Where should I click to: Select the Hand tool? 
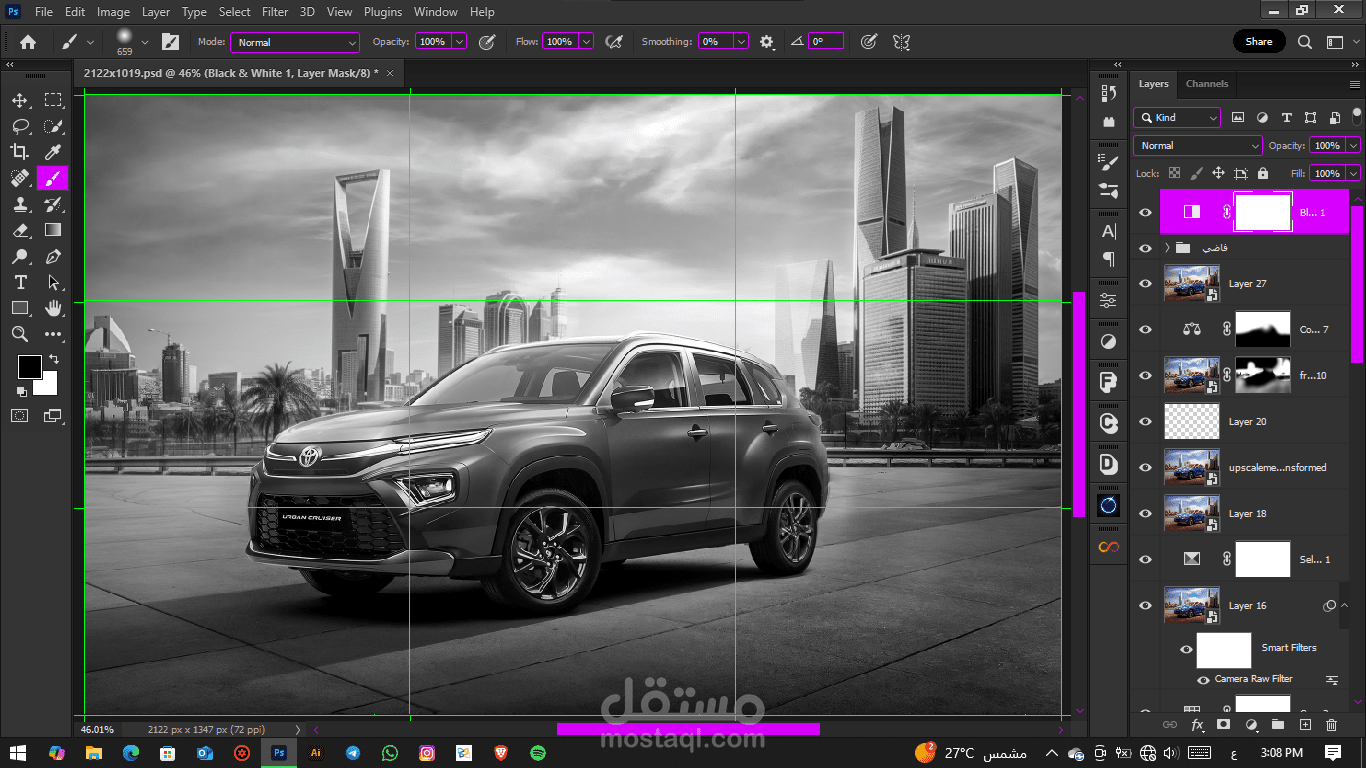pyautogui.click(x=53, y=308)
